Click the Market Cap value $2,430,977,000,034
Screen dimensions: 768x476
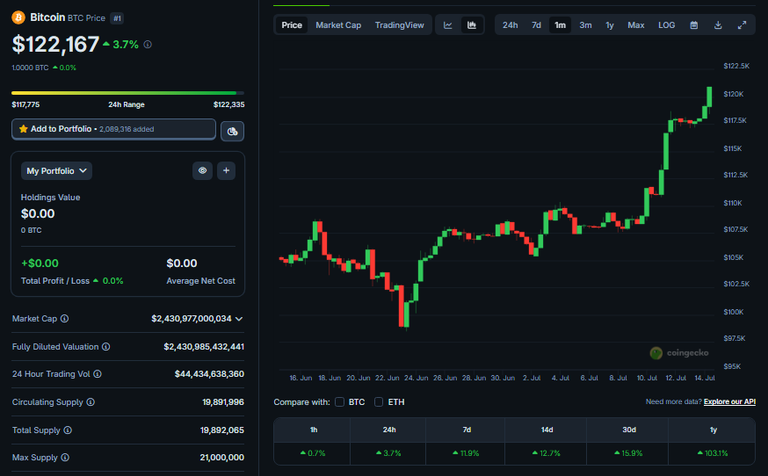(x=192, y=319)
